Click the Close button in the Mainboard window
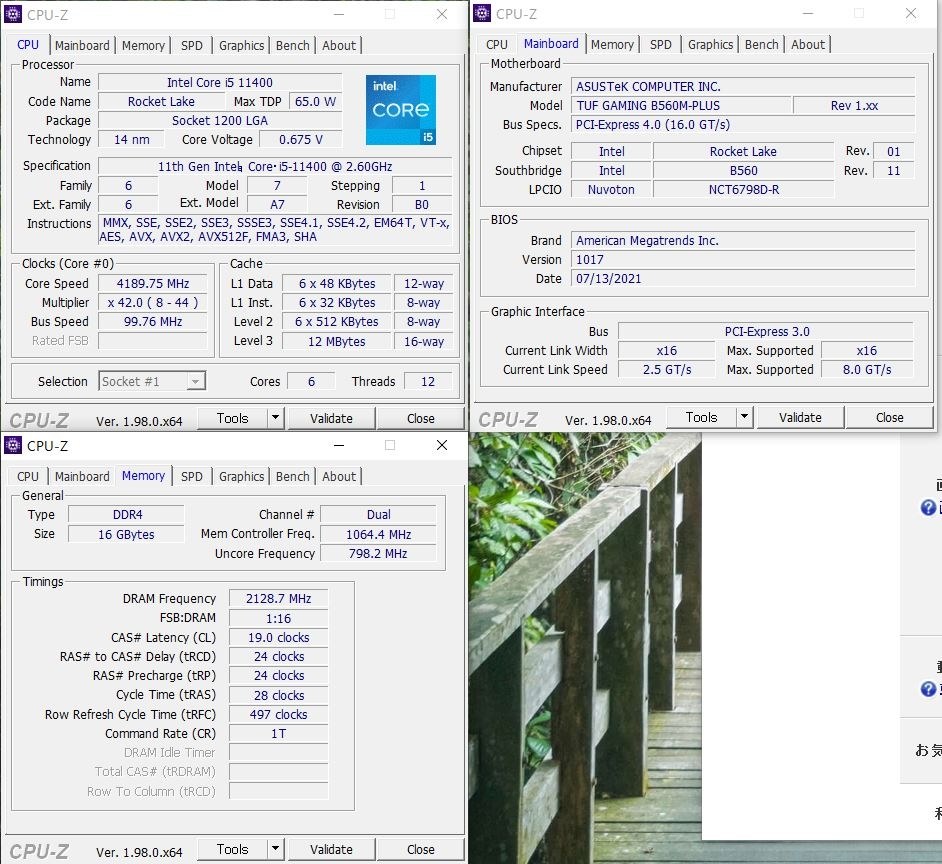The height and width of the screenshot is (864, 942). pyautogui.click(x=890, y=417)
